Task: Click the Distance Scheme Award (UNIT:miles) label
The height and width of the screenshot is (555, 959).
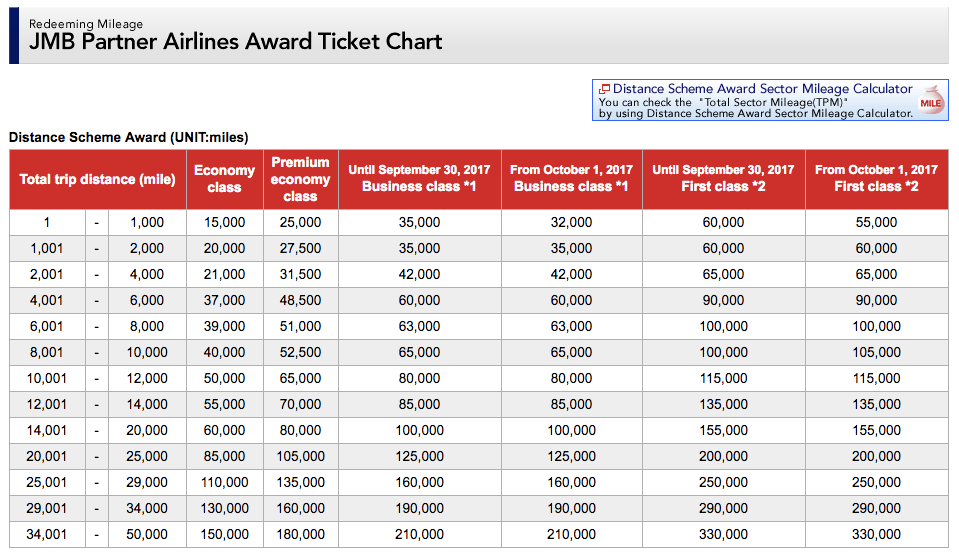Action: pyautogui.click(x=128, y=137)
